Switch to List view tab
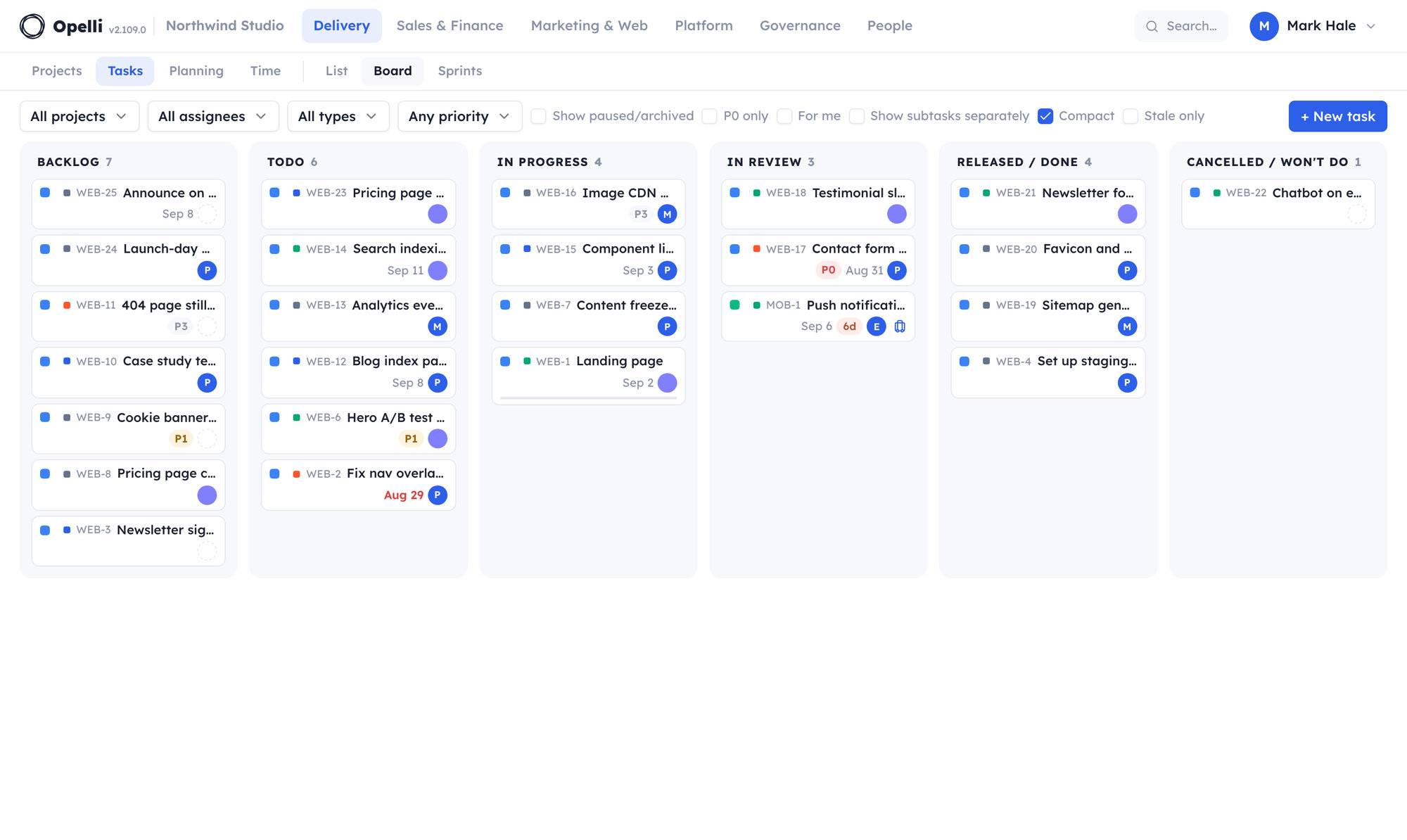 (336, 71)
